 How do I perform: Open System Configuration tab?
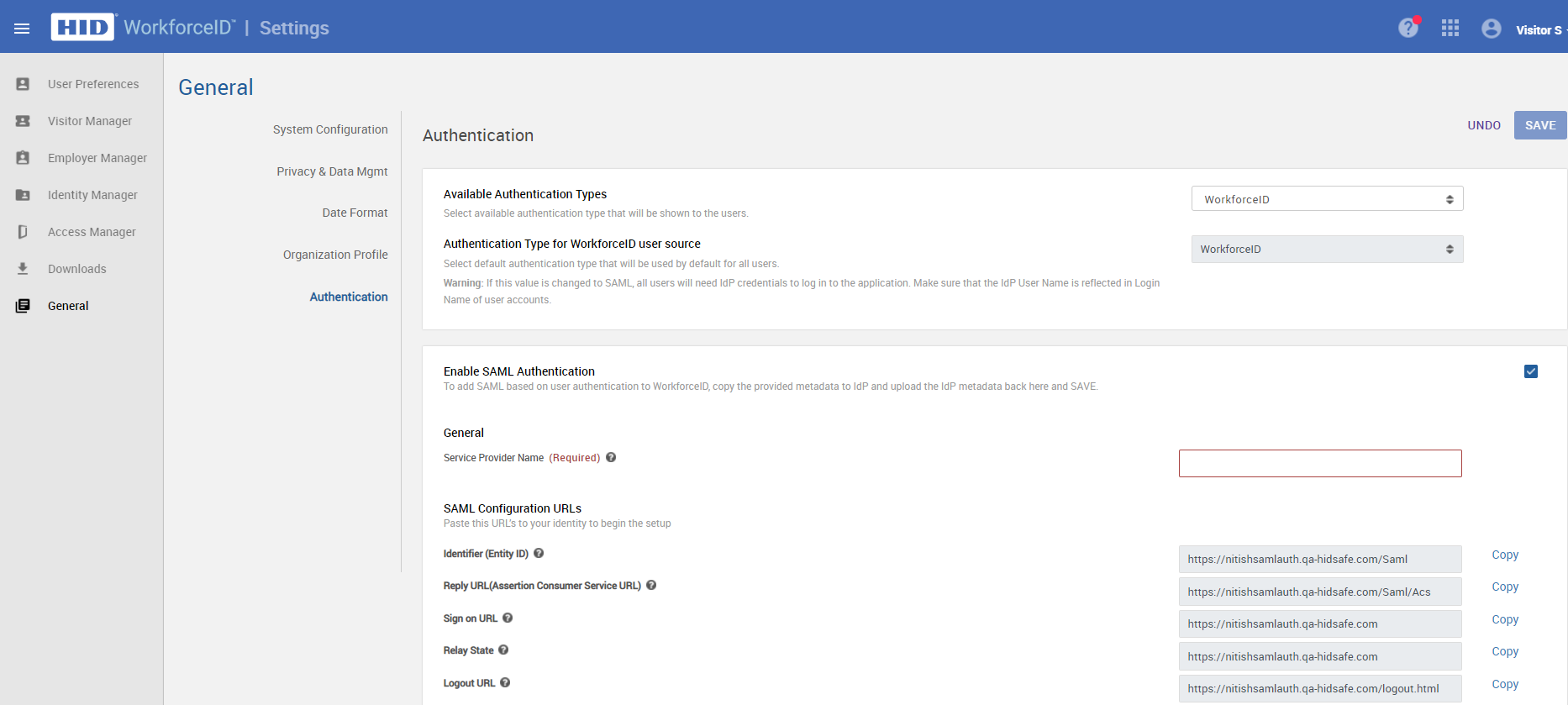coord(330,129)
